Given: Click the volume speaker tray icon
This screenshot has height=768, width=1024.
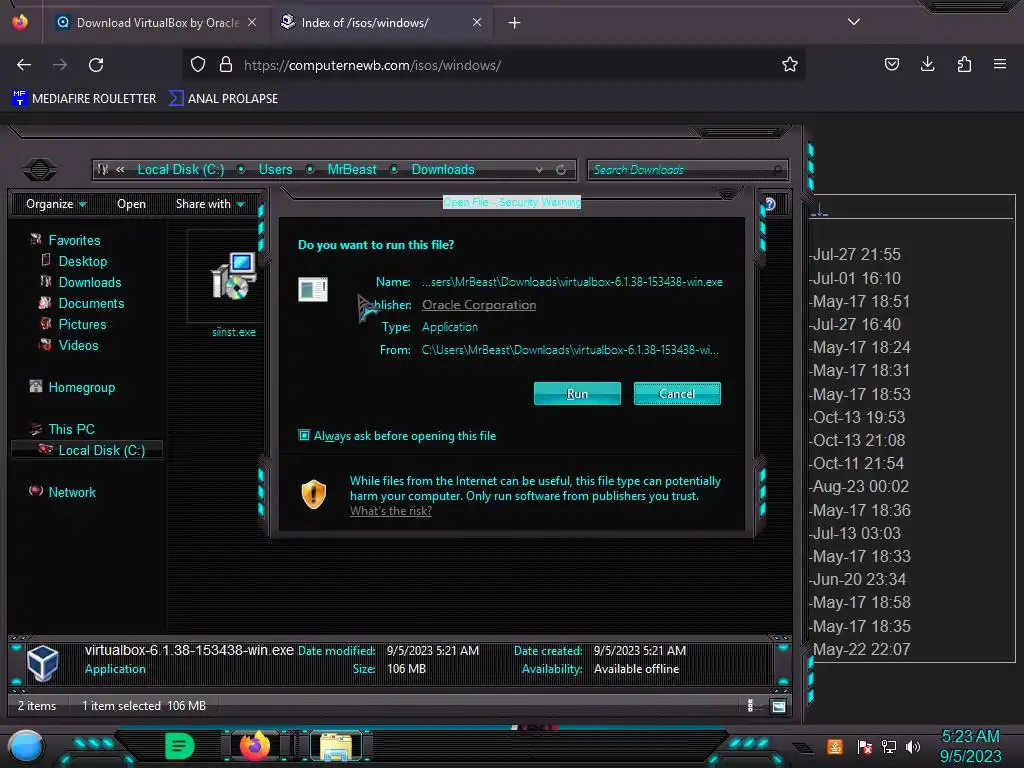Looking at the screenshot, I should tap(913, 746).
